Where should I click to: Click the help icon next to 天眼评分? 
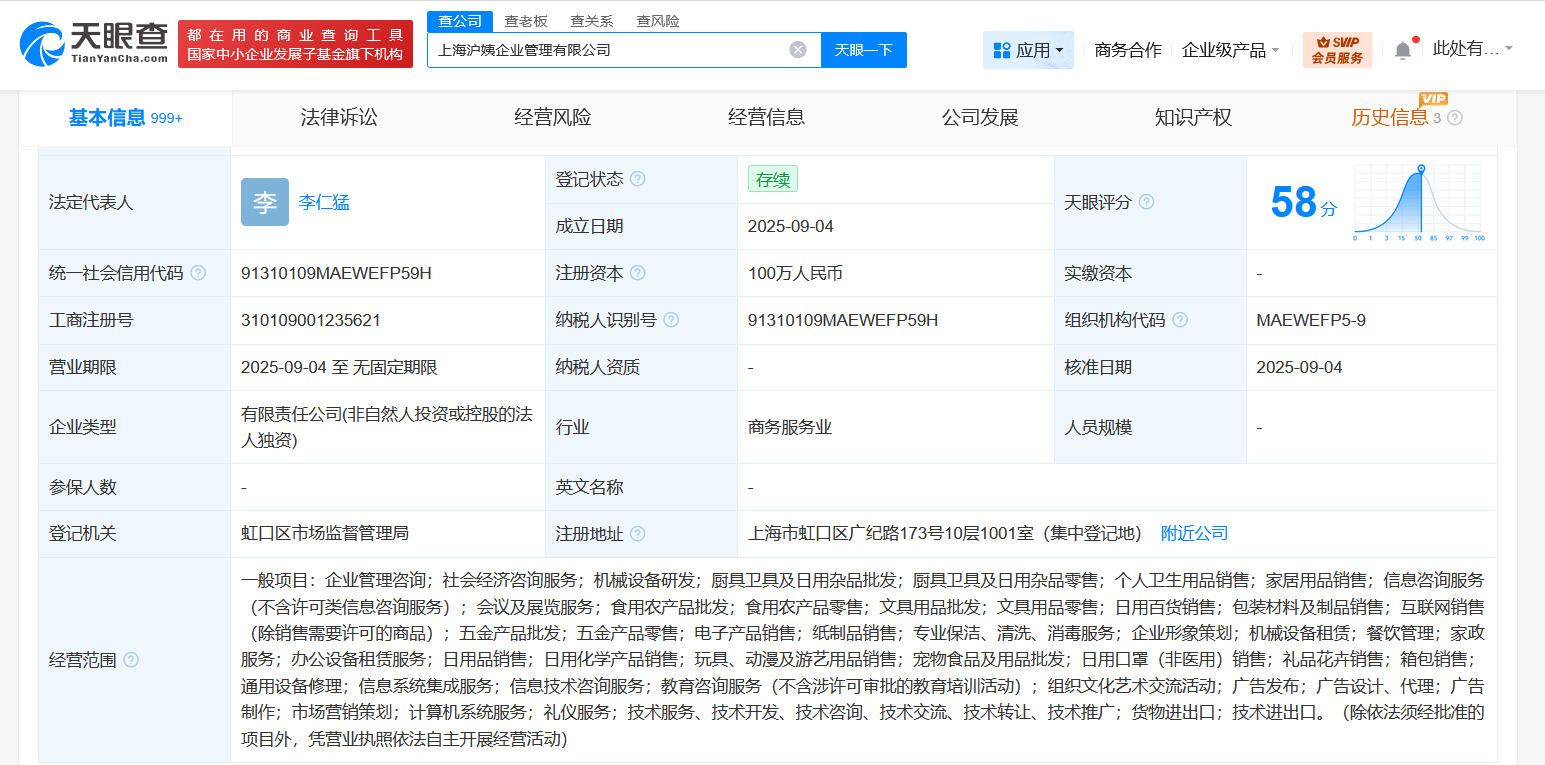pos(1146,201)
